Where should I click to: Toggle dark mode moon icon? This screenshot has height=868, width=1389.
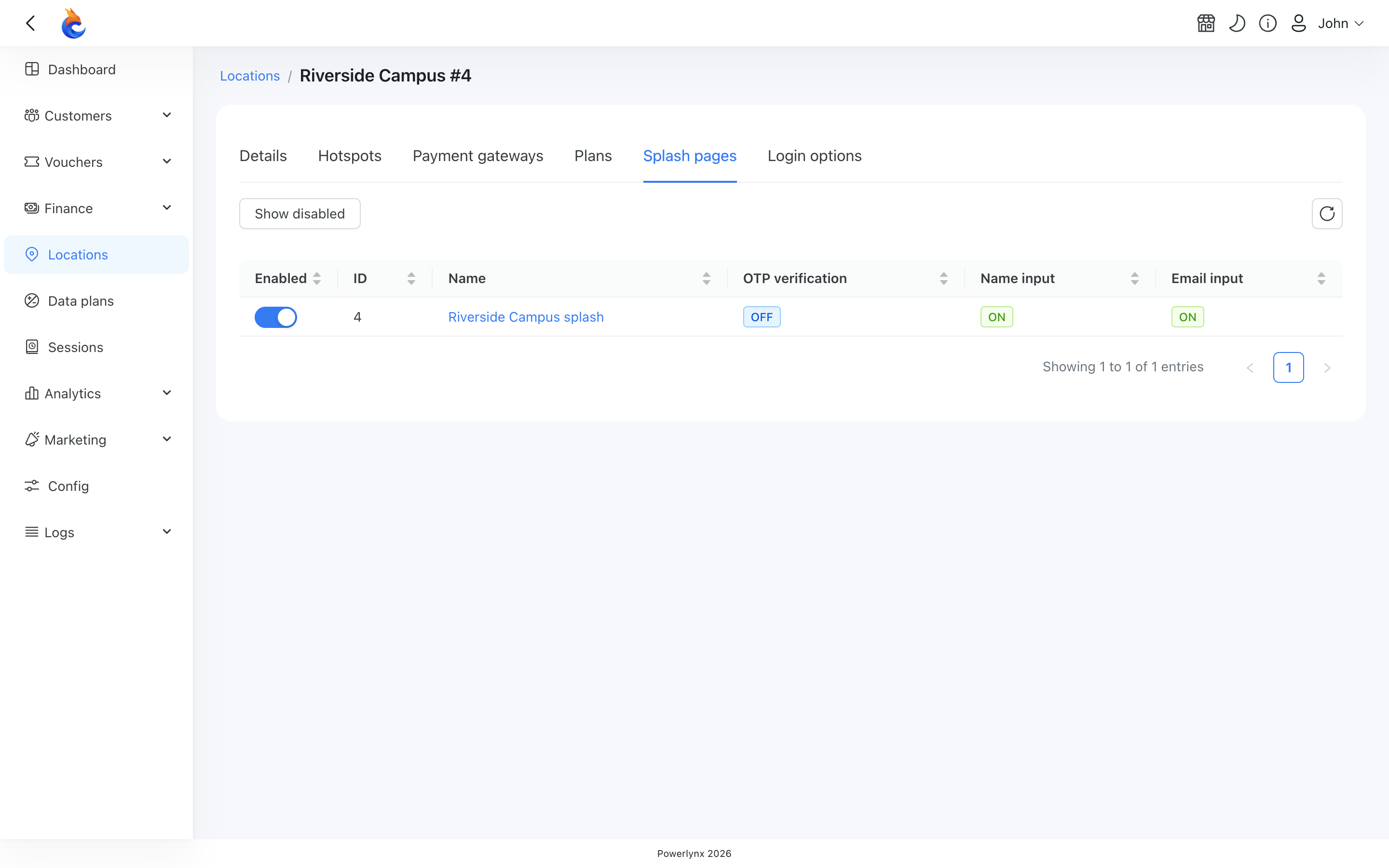coord(1237,23)
